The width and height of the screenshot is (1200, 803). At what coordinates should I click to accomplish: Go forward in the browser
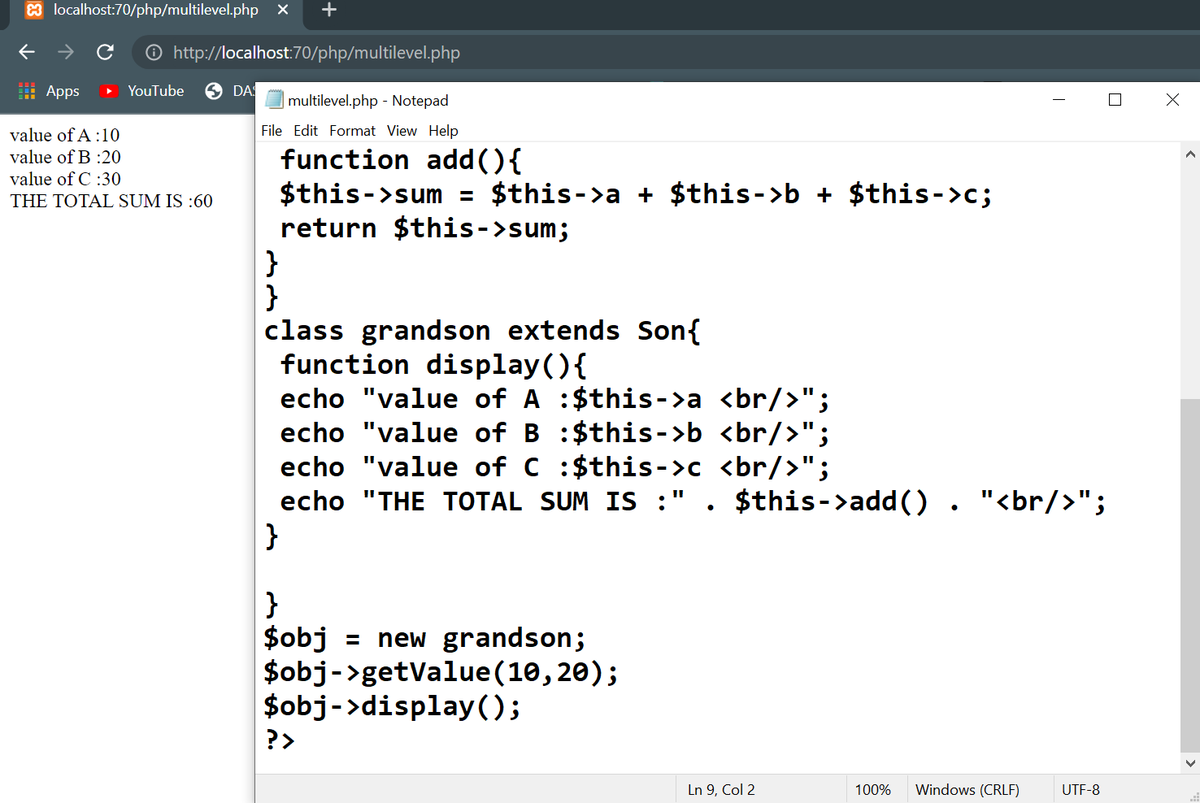67,52
